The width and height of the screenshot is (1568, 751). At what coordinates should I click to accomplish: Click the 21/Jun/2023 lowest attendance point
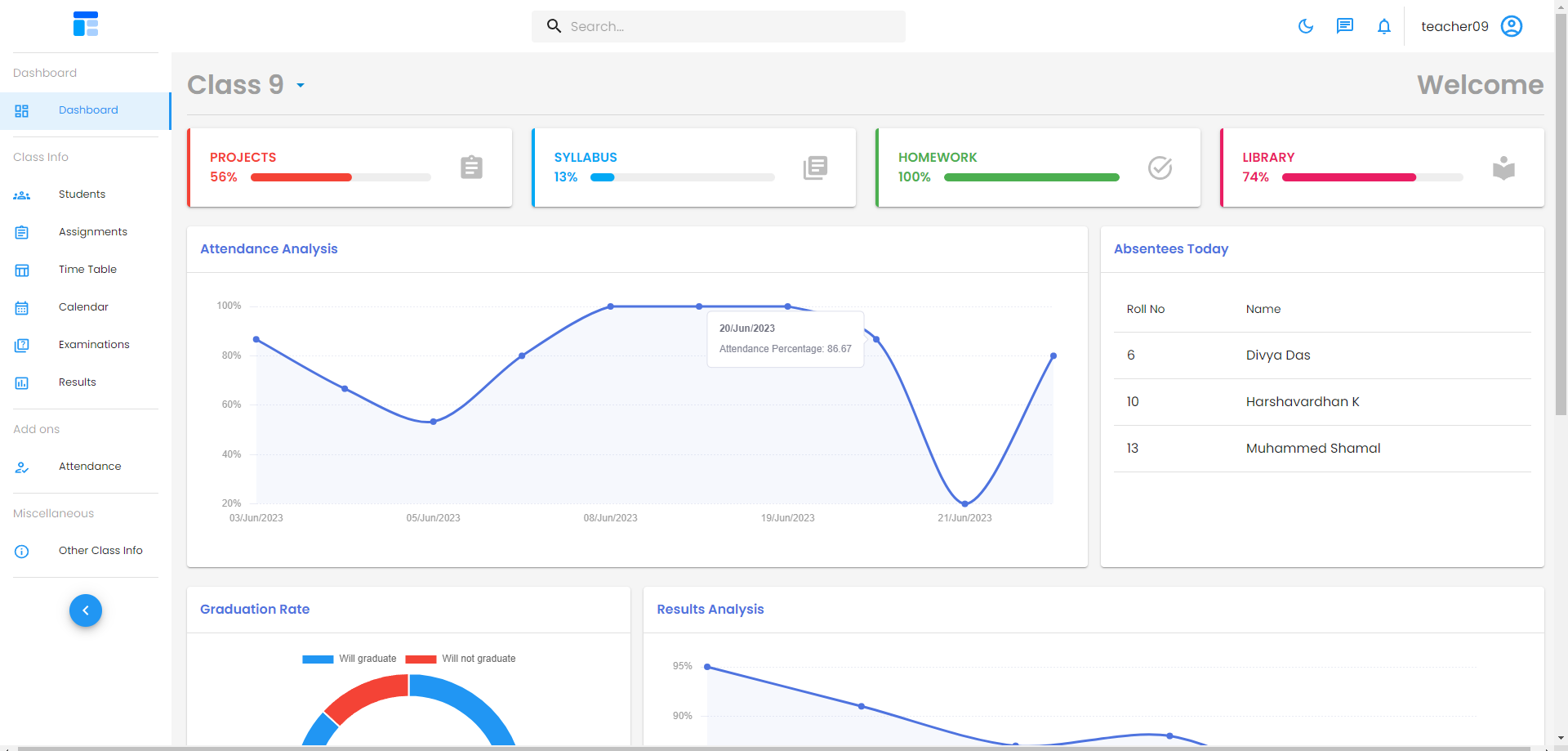click(x=964, y=504)
